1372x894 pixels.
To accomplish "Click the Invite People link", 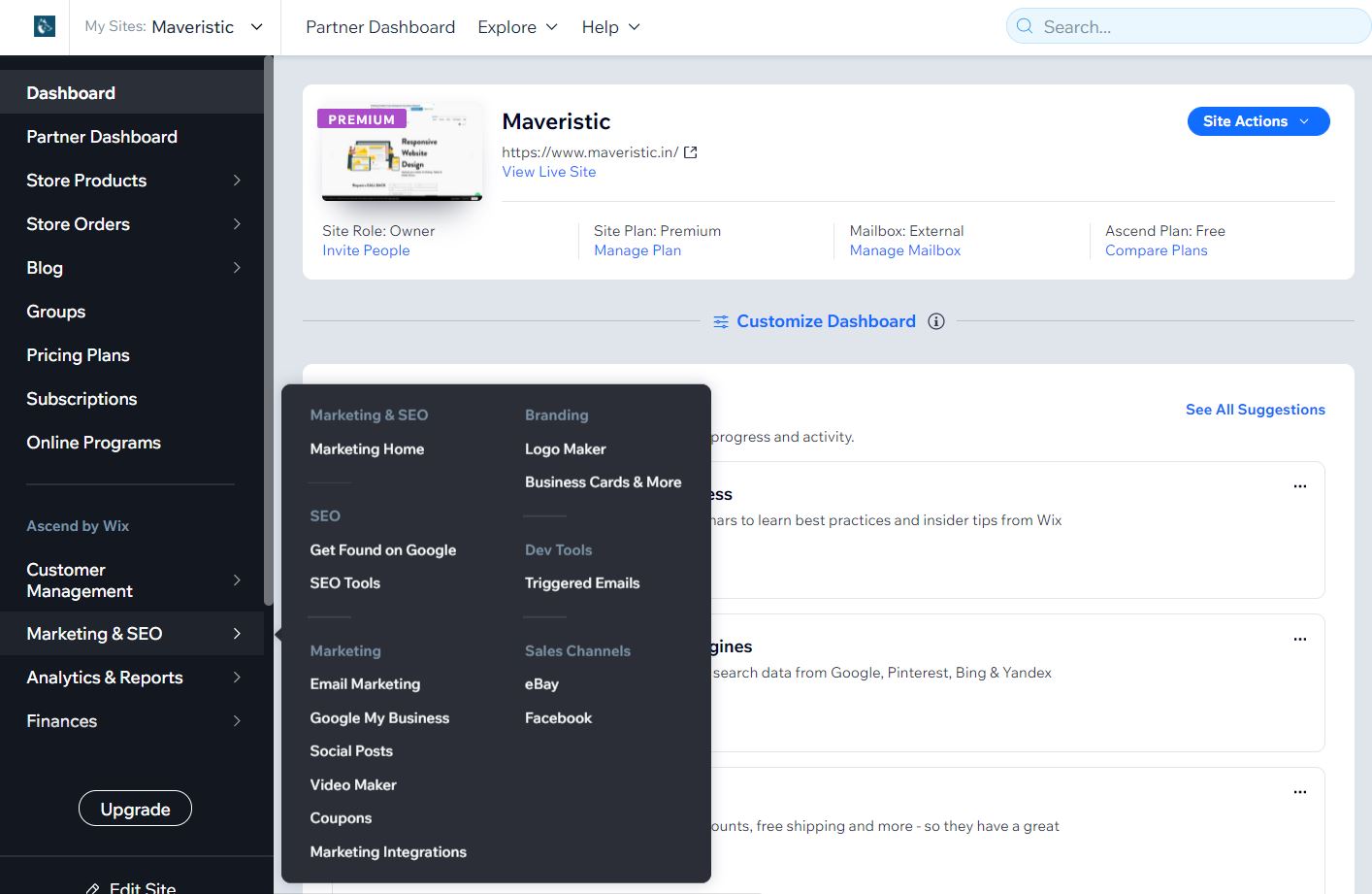I will tap(366, 250).
